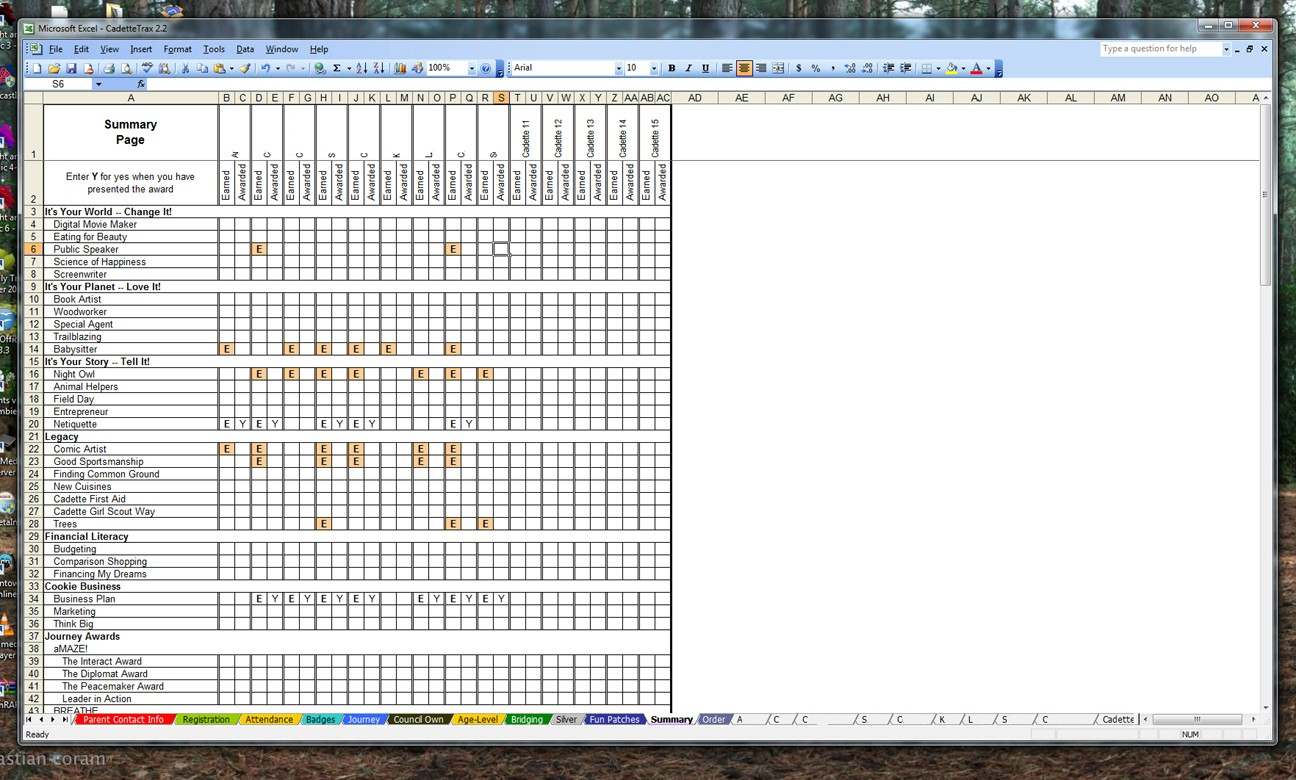This screenshot has width=1296, height=780.
Task: Increase the cell indent
Action: pyautogui.click(x=905, y=69)
